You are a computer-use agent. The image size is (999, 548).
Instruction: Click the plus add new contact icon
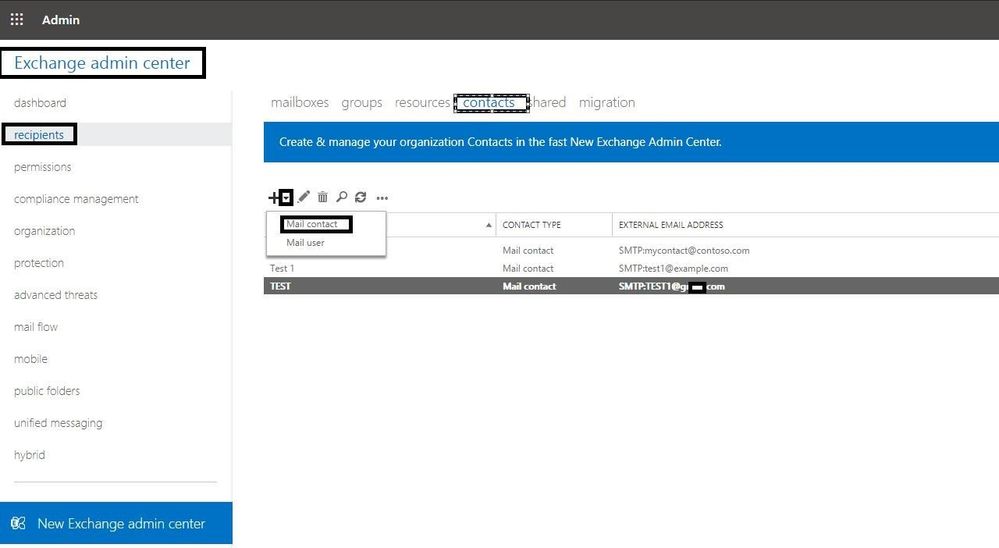[273, 198]
